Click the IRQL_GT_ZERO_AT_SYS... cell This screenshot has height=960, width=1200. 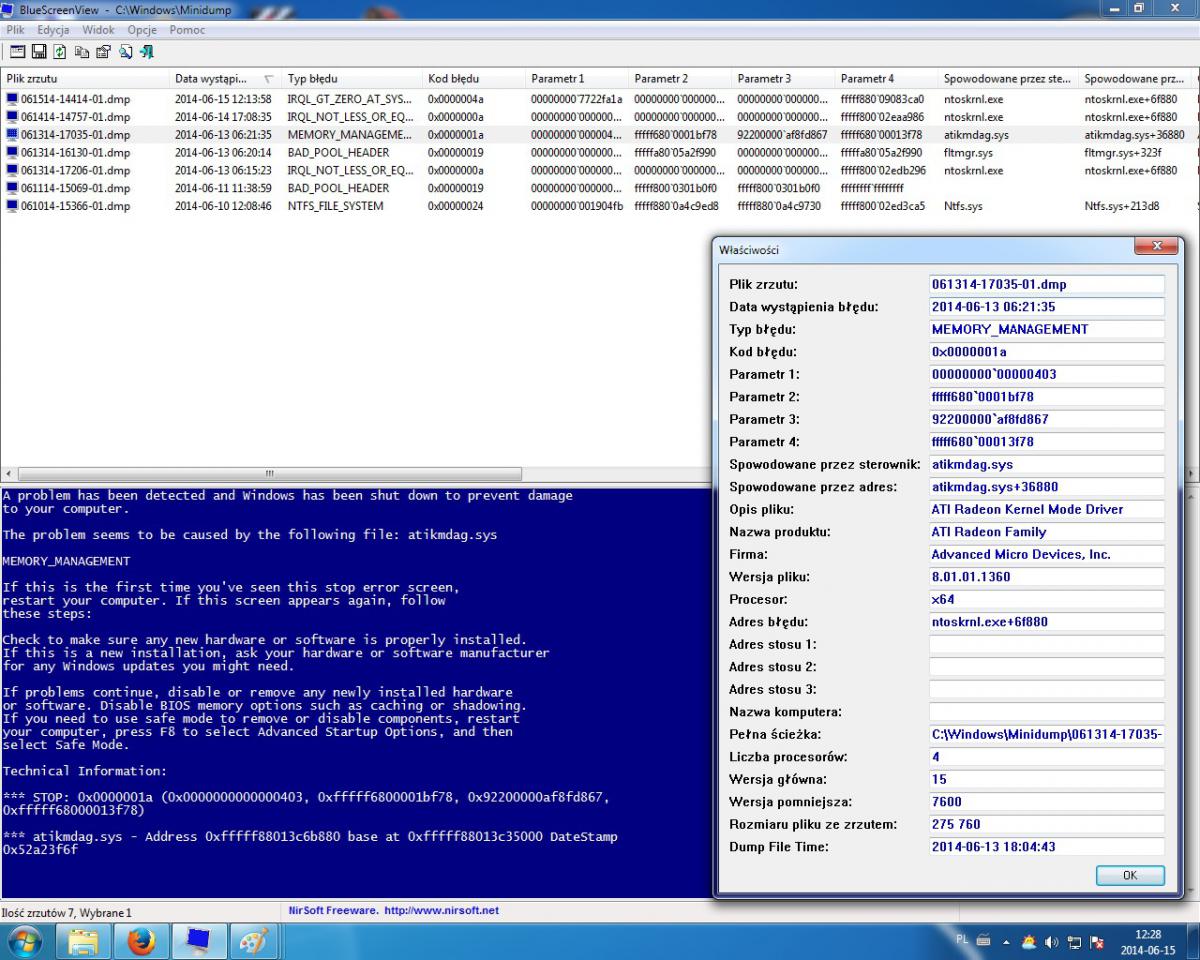click(349, 99)
